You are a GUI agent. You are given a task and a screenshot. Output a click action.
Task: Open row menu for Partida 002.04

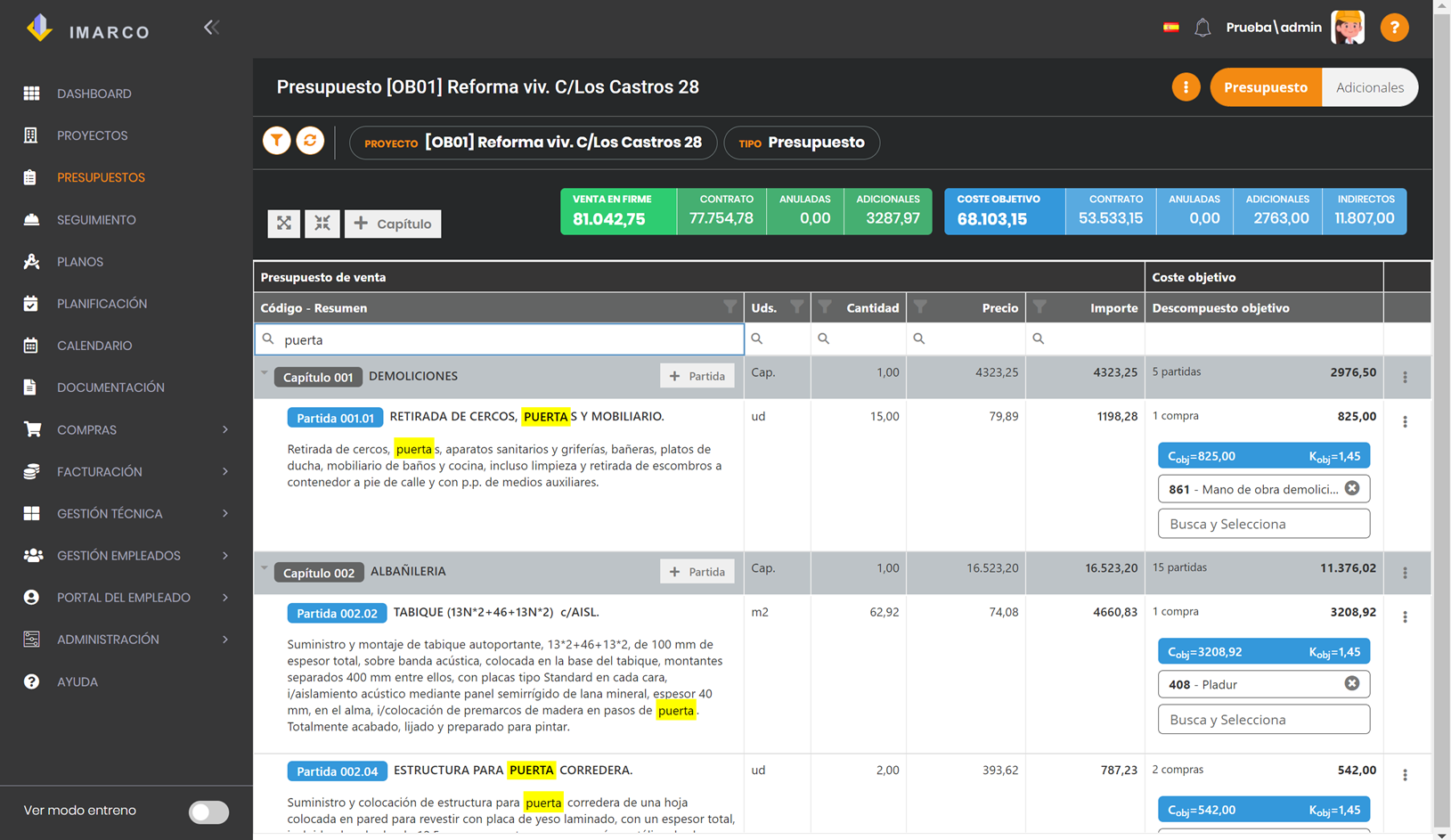point(1406,776)
